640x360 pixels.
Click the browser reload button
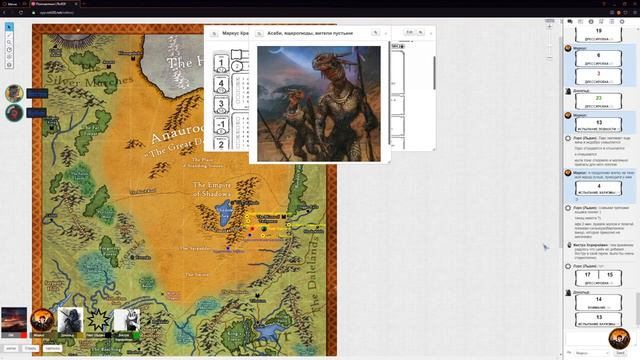click(21, 13)
